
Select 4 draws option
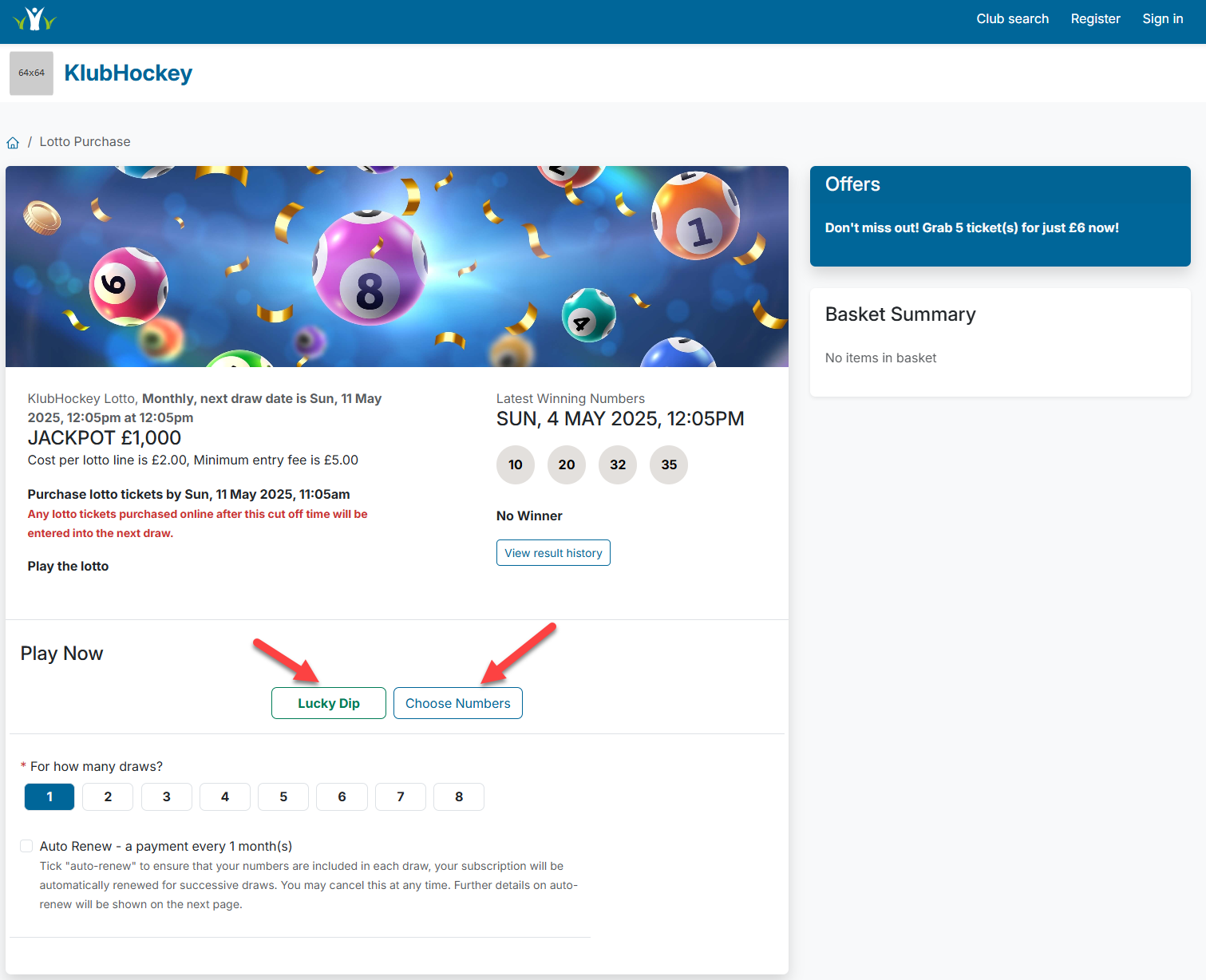(x=225, y=796)
